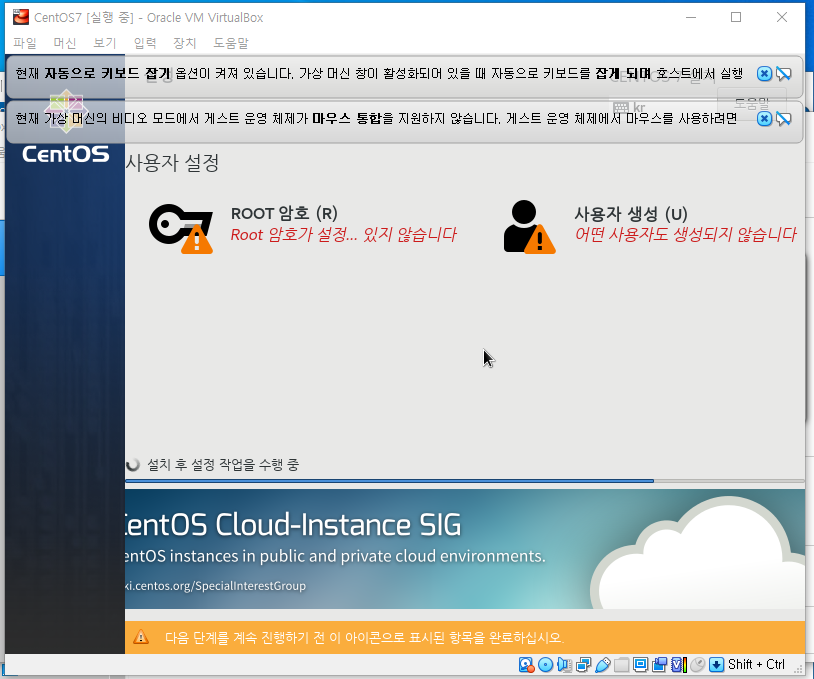This screenshot has height=679, width=814.
Task: Click the host key arrow icon
Action: click(716, 664)
